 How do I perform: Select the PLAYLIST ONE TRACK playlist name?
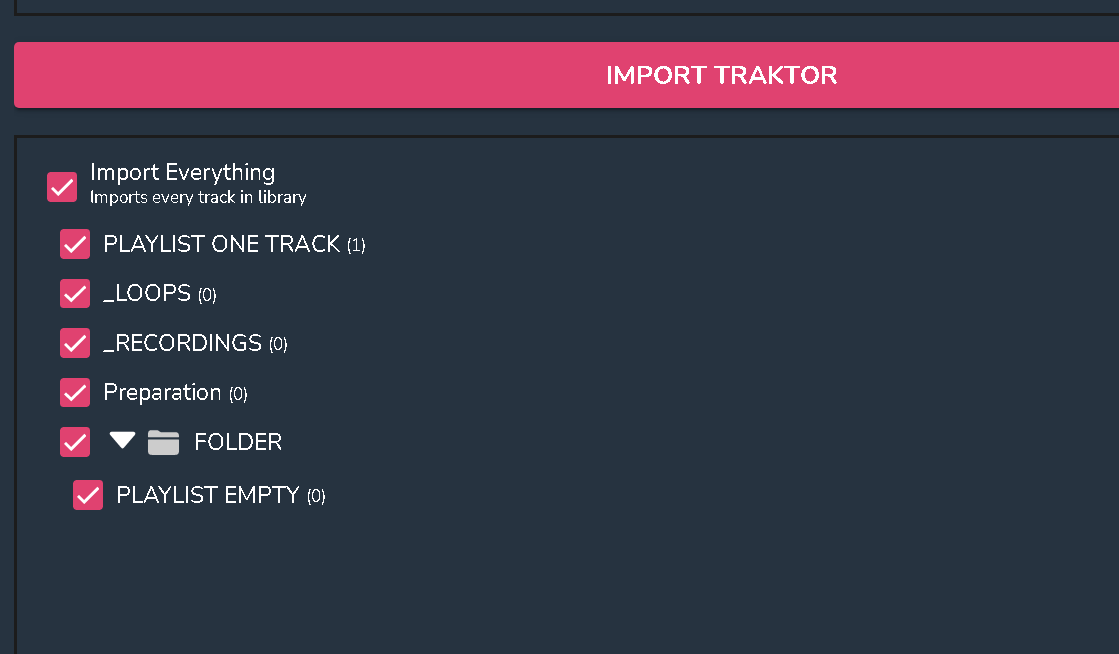point(221,244)
